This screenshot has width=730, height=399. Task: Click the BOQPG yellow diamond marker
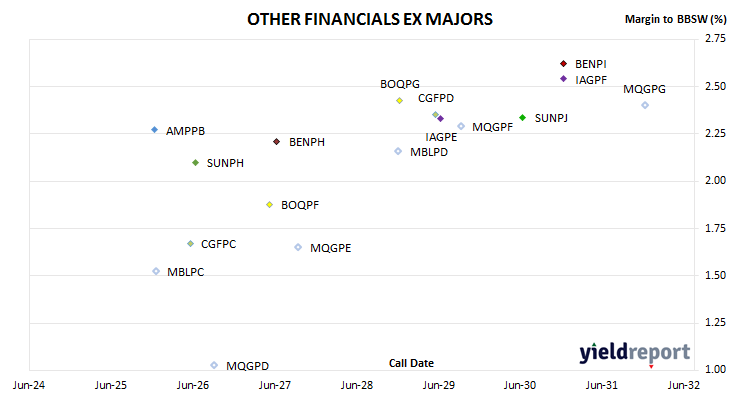pyautogui.click(x=399, y=101)
